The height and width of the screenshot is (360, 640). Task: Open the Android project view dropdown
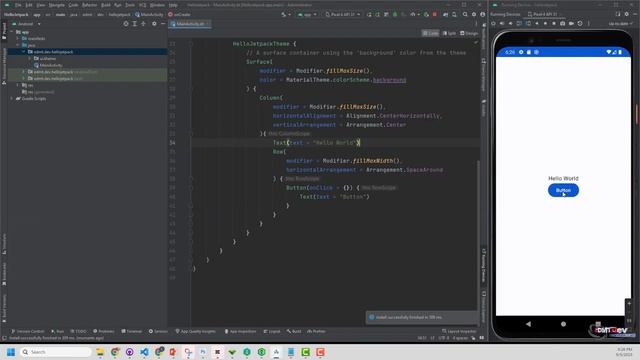[27, 24]
